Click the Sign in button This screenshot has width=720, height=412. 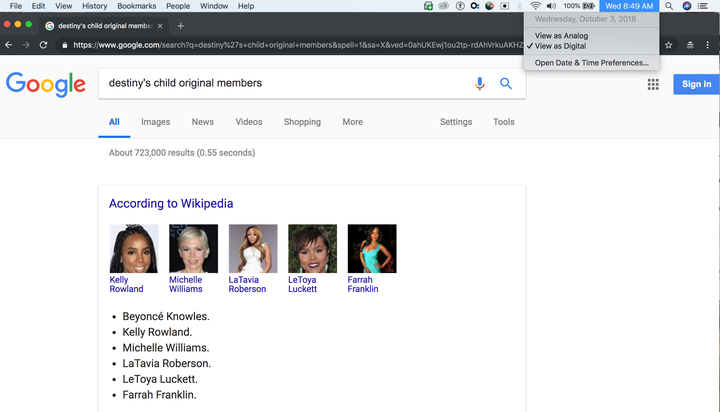click(696, 84)
